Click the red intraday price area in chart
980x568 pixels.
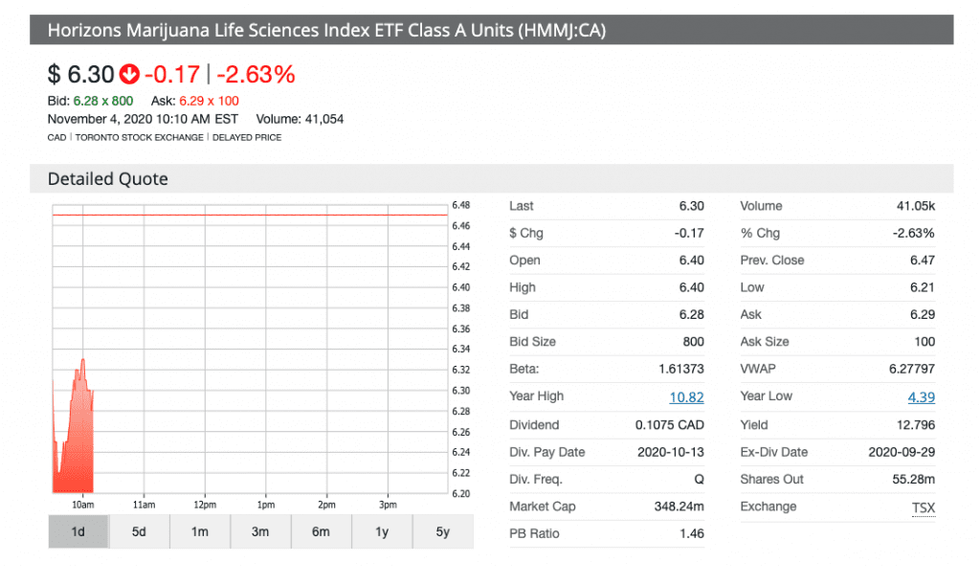click(x=75, y=440)
